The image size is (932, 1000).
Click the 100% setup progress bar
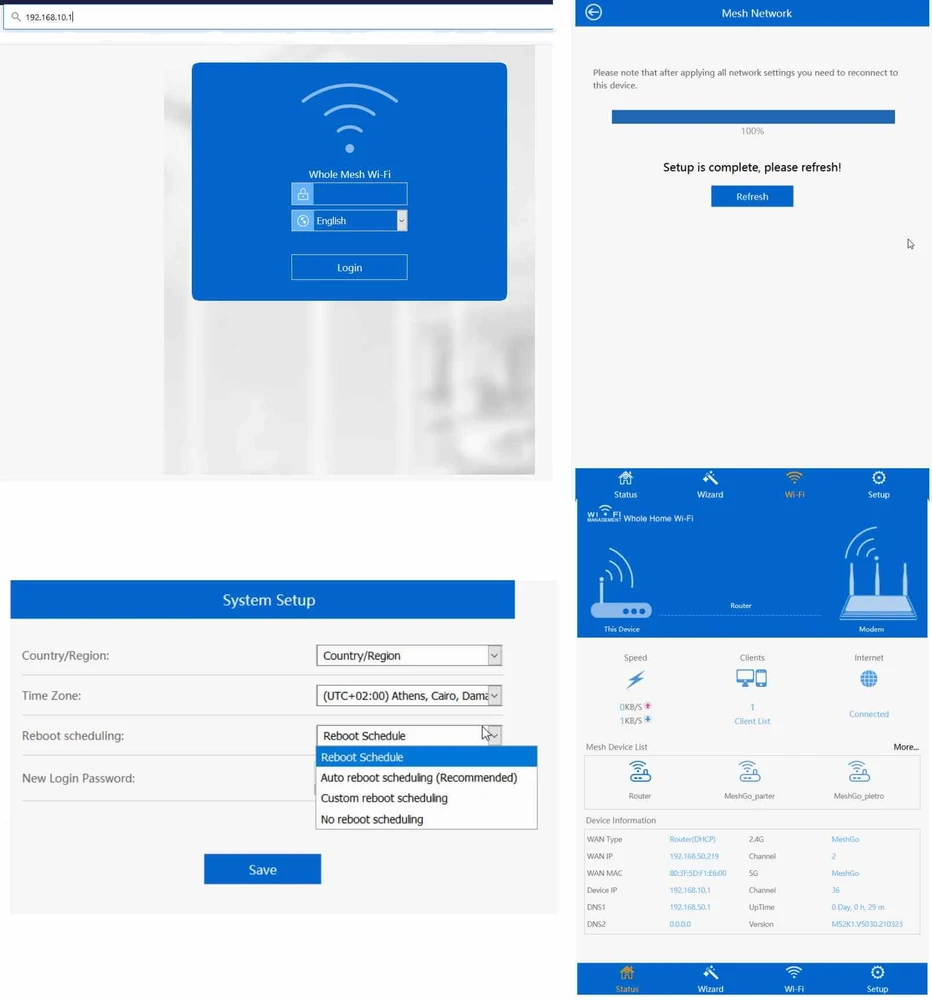[x=752, y=116]
